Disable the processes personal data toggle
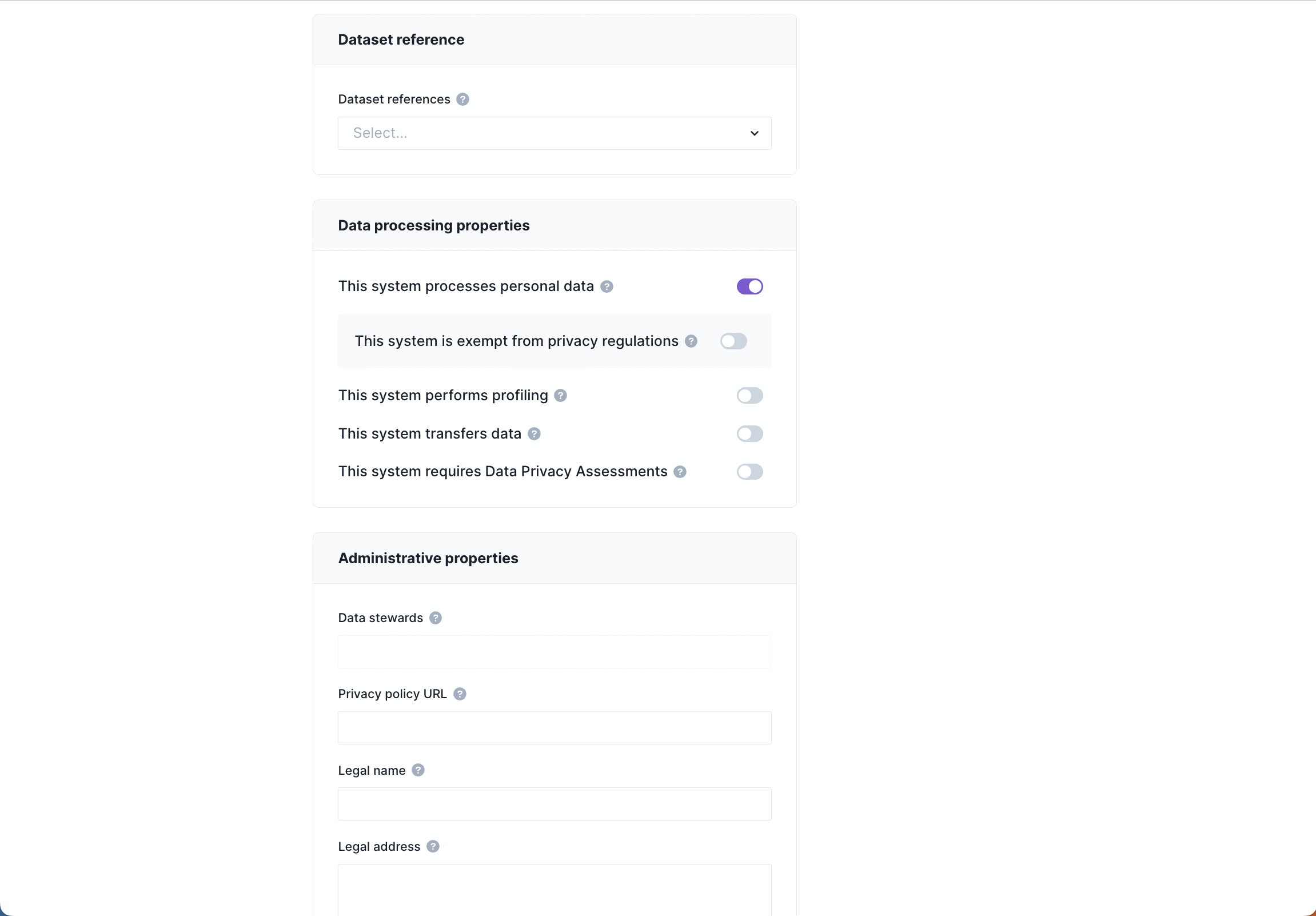Image resolution: width=1316 pixels, height=916 pixels. click(749, 286)
